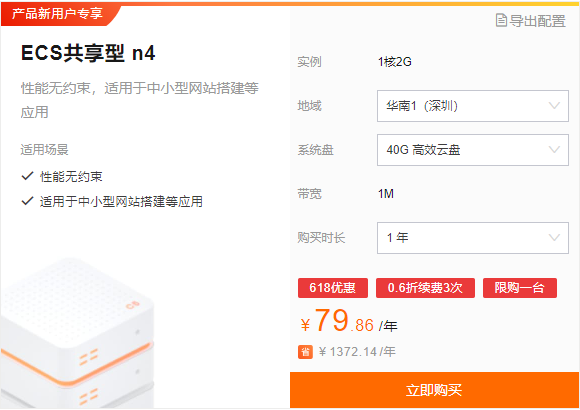Click the 立即购买 orange button

coord(434,390)
